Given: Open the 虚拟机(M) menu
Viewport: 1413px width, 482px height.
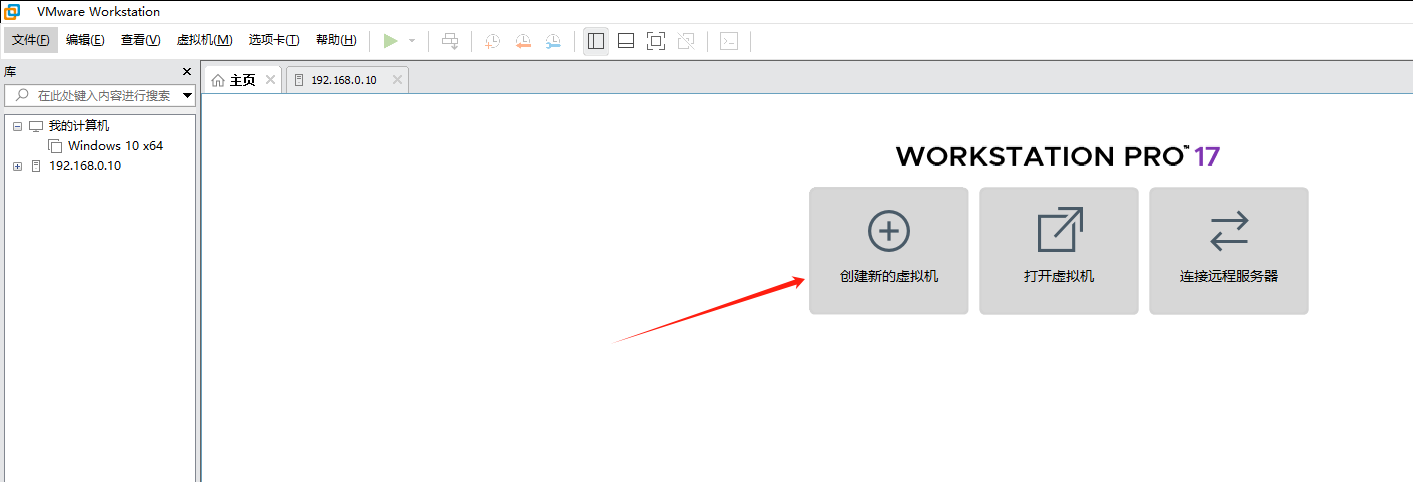Looking at the screenshot, I should [204, 40].
